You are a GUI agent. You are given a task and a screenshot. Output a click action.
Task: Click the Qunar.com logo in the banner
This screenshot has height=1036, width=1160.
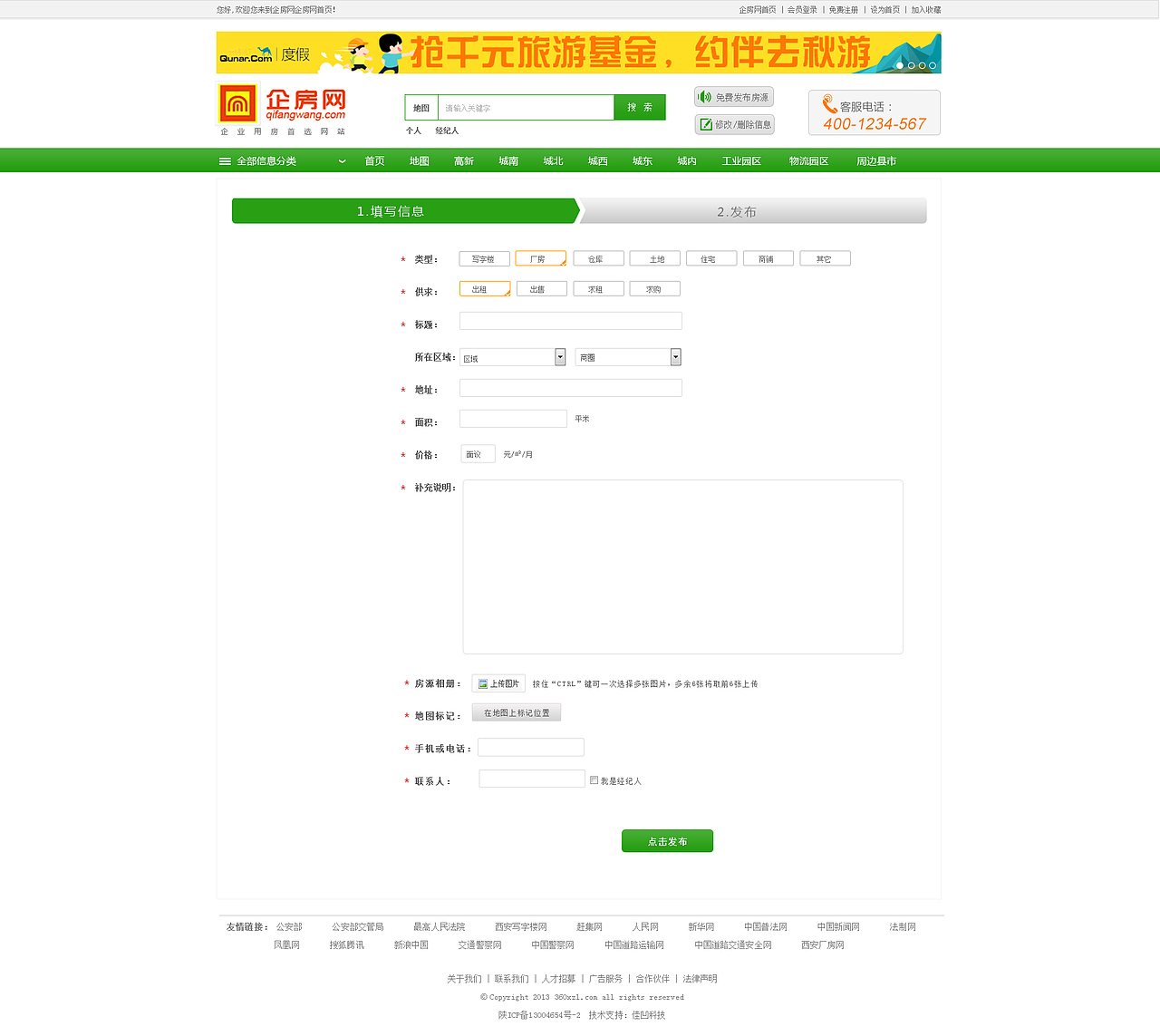click(246, 55)
